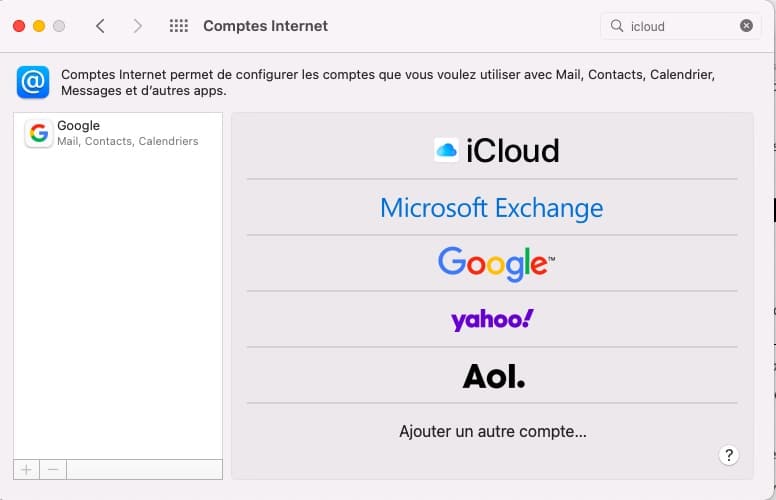The height and width of the screenshot is (500, 776).
Task: Focus the search field containing icloud
Action: click(x=680, y=26)
